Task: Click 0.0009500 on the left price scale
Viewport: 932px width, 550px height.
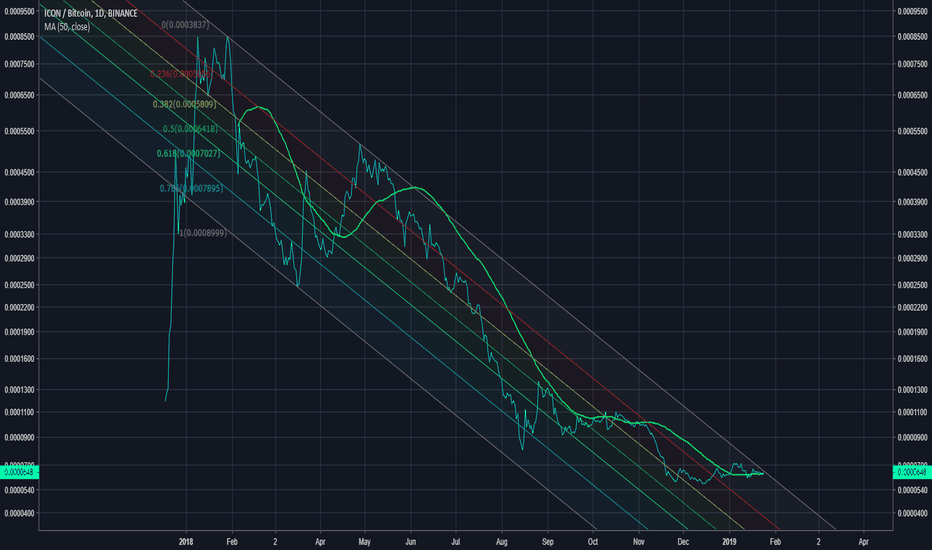Action: point(19,11)
